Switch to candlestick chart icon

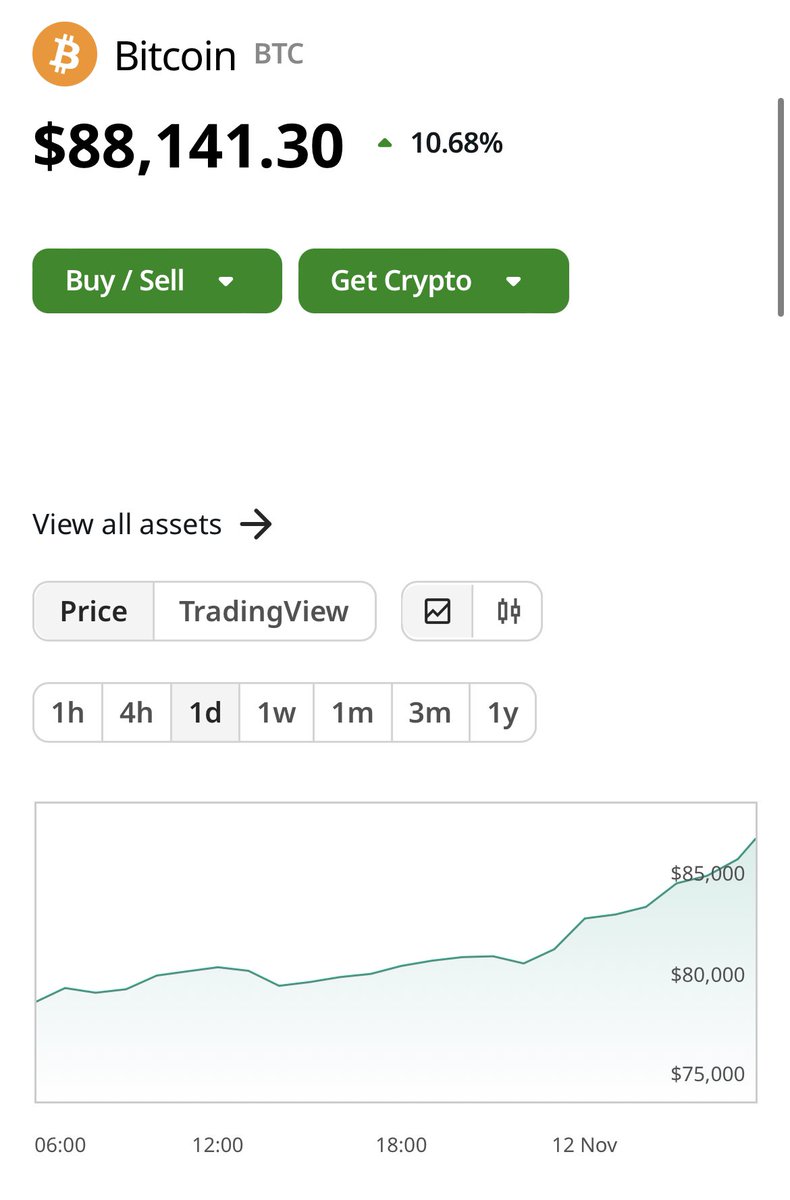pos(508,611)
